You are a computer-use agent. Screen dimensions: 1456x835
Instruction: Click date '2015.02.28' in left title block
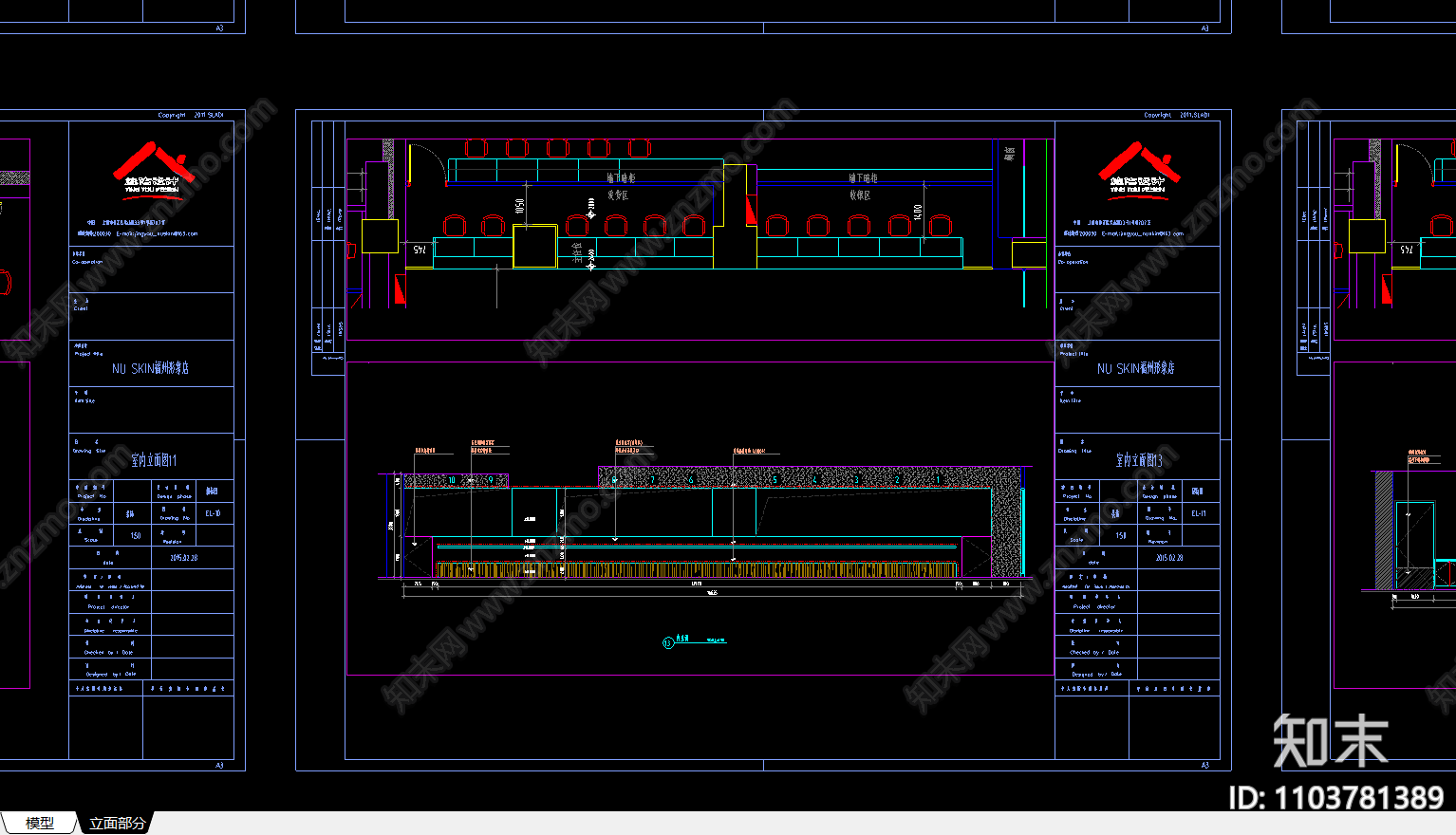(x=184, y=558)
